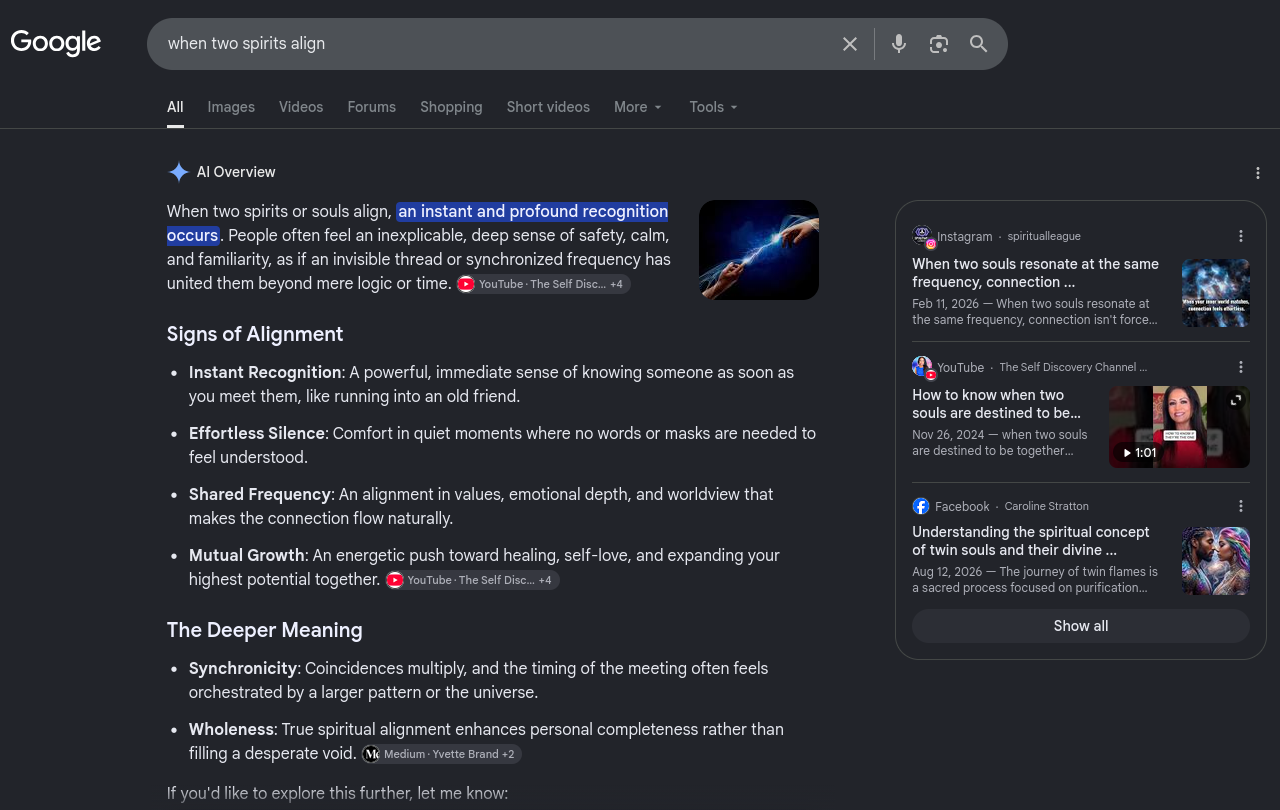Open the Tools dropdown
The height and width of the screenshot is (810, 1280).
[714, 107]
